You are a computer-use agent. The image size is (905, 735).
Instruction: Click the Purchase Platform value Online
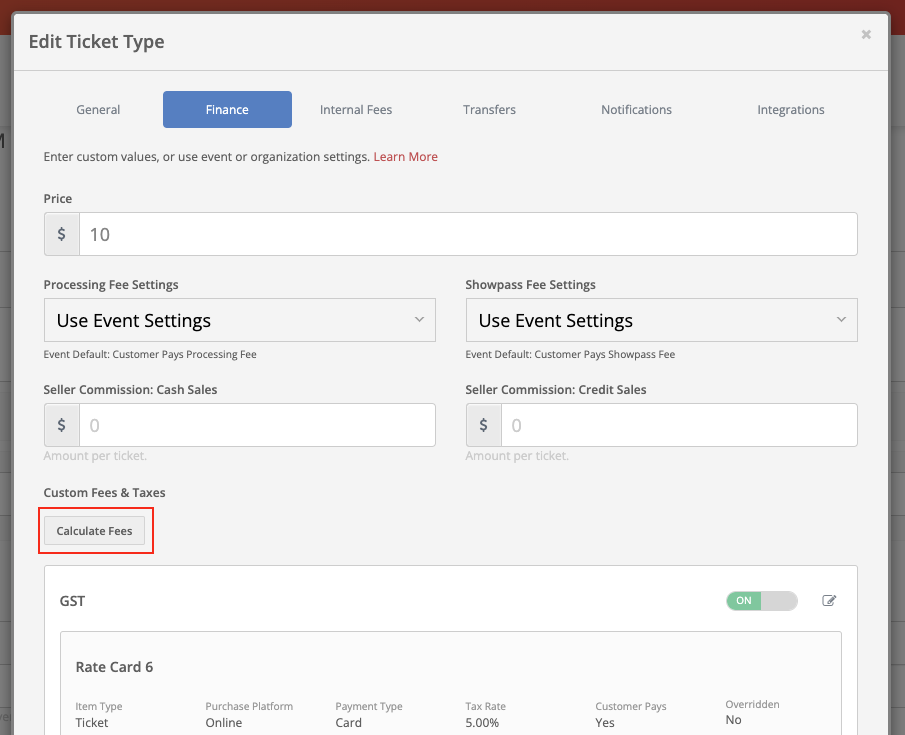[x=223, y=722]
